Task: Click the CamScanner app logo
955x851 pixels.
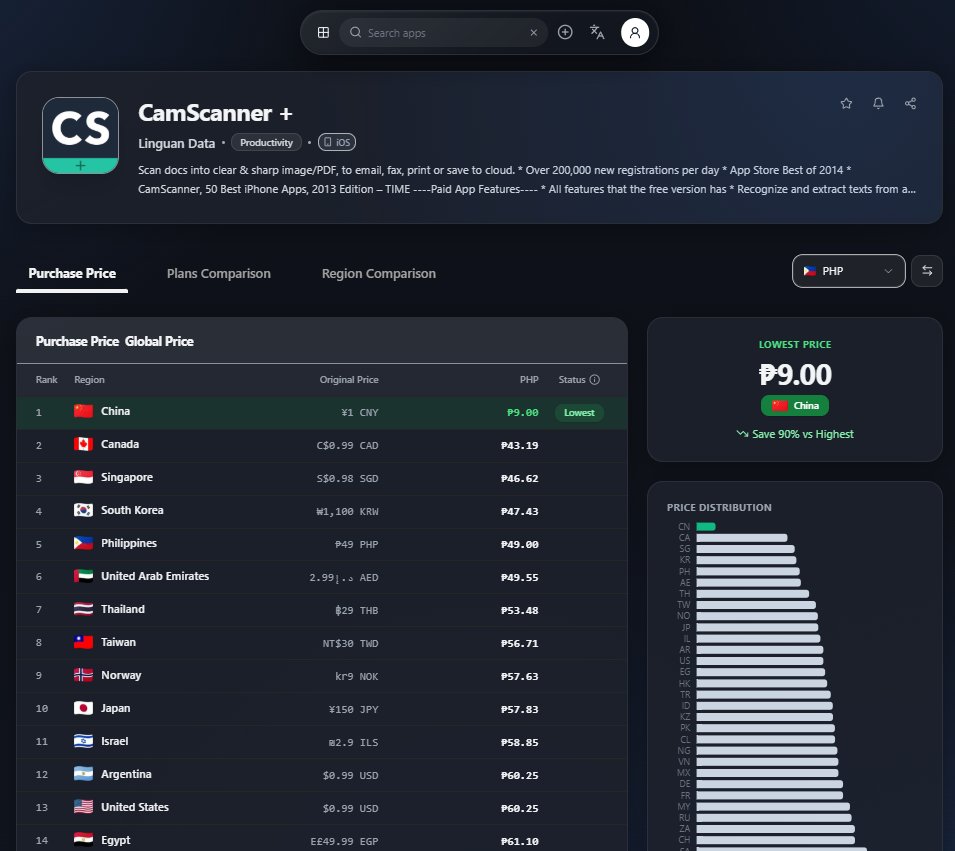Action: [80, 135]
